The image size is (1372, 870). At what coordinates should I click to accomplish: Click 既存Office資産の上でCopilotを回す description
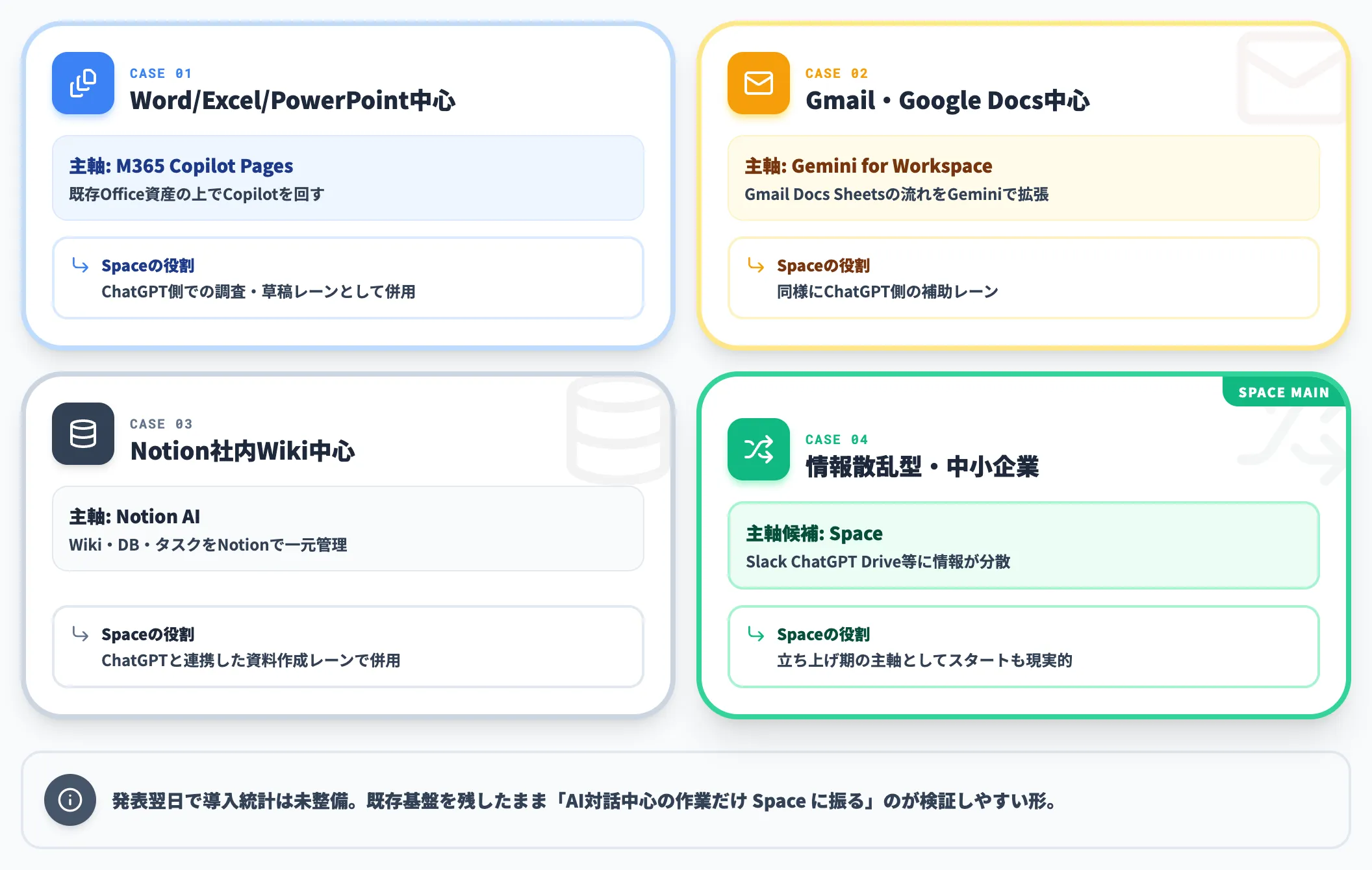point(197,194)
